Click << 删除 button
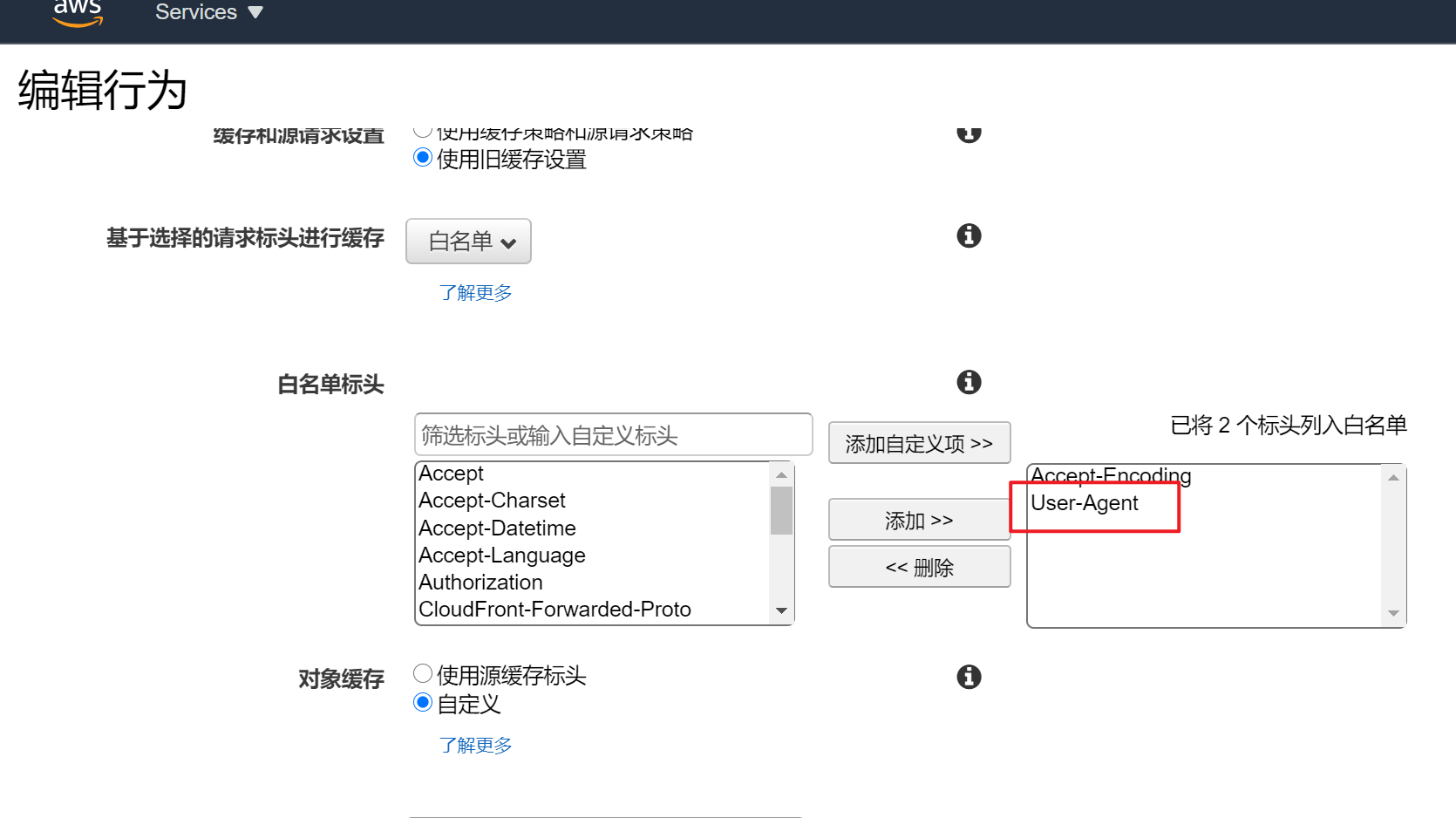The width and height of the screenshot is (1456, 818). [919, 567]
